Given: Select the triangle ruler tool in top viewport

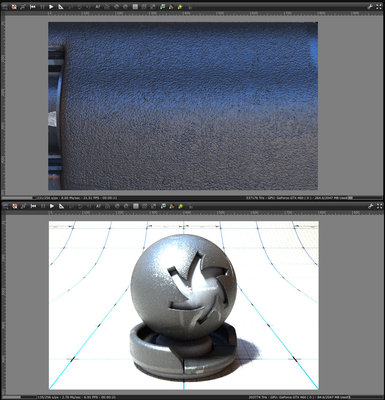Looking at the screenshot, I should pyautogui.click(x=61, y=6).
